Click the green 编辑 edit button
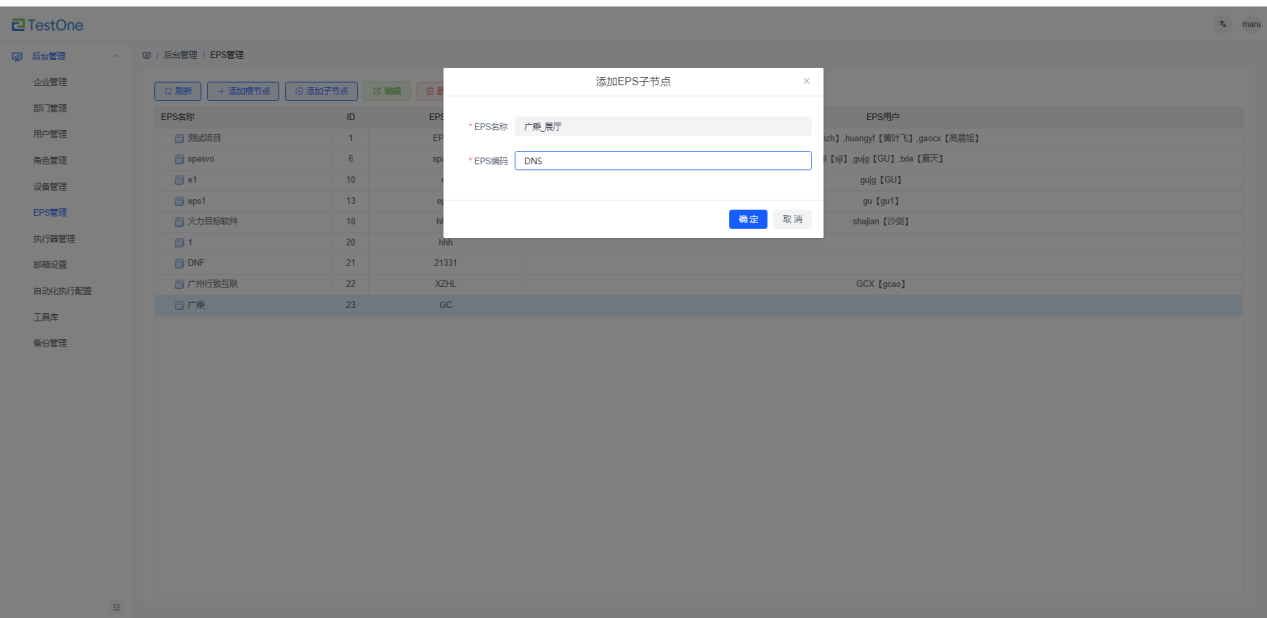Image resolution: width=1267 pixels, height=618 pixels. [386, 91]
